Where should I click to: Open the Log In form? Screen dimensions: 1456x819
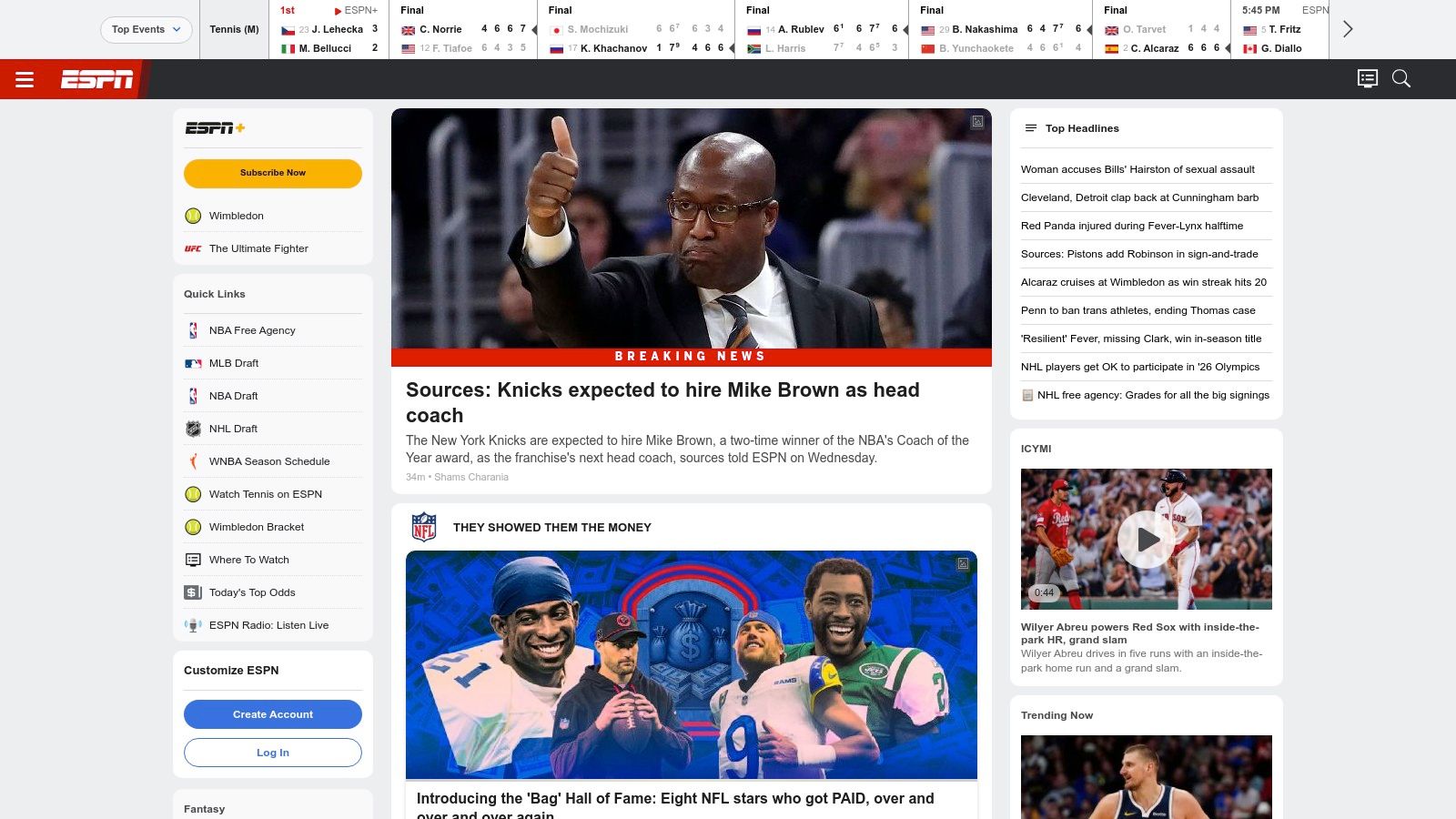(273, 753)
